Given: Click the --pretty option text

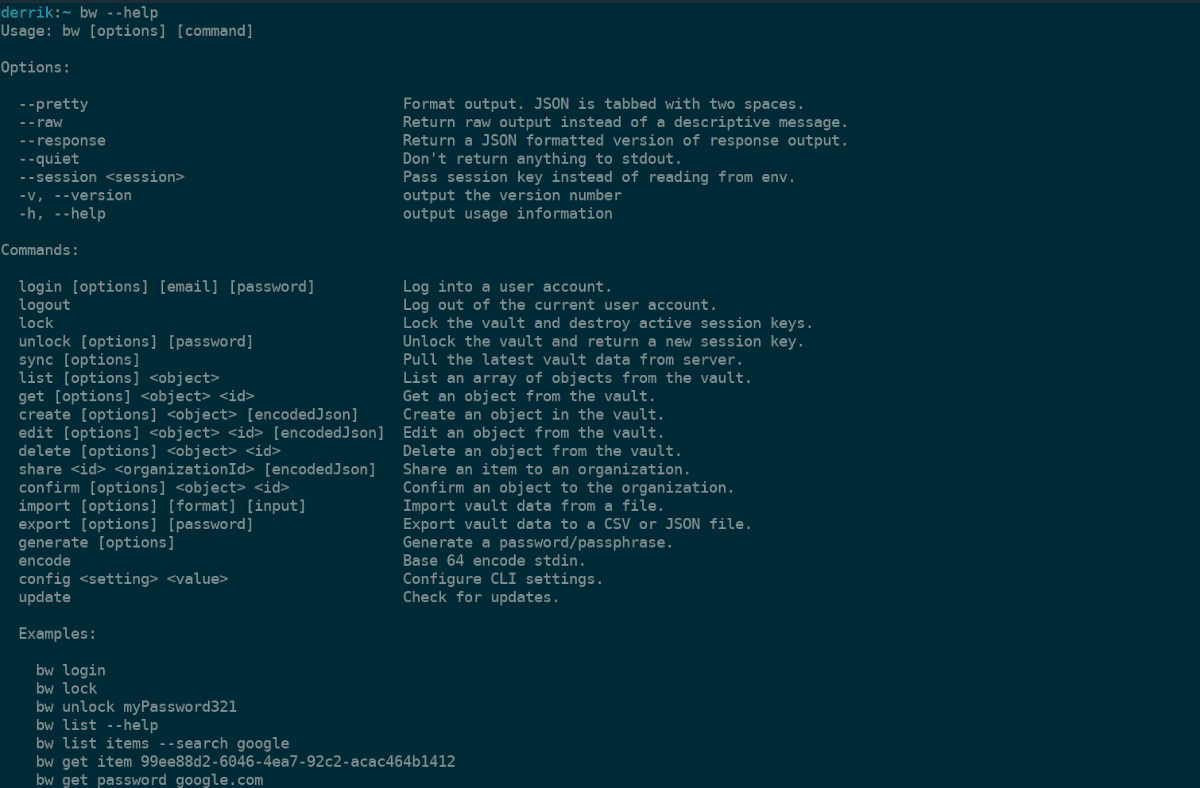Looking at the screenshot, I should (x=53, y=104).
